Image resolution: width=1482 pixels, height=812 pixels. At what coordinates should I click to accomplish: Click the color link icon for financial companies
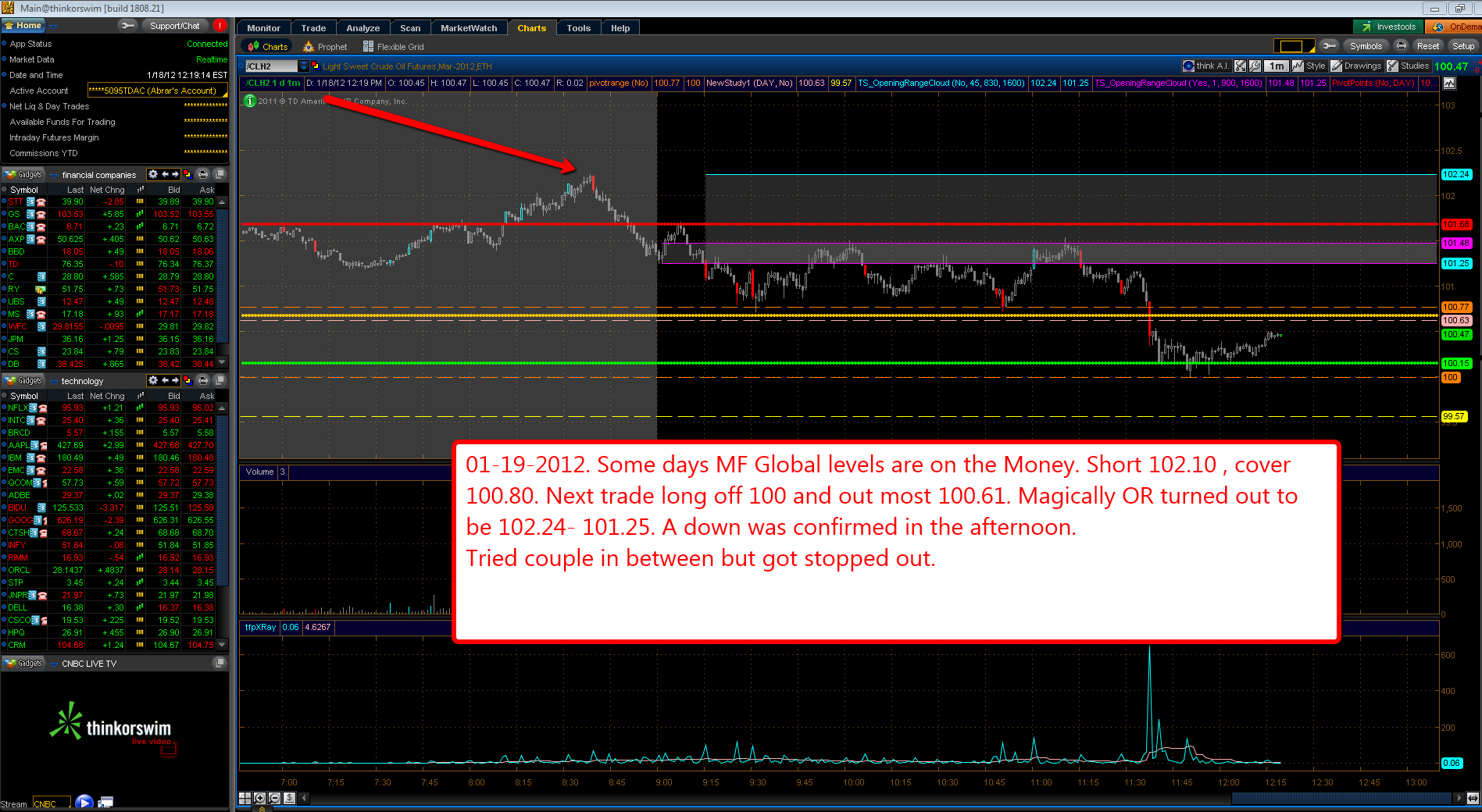point(187,174)
